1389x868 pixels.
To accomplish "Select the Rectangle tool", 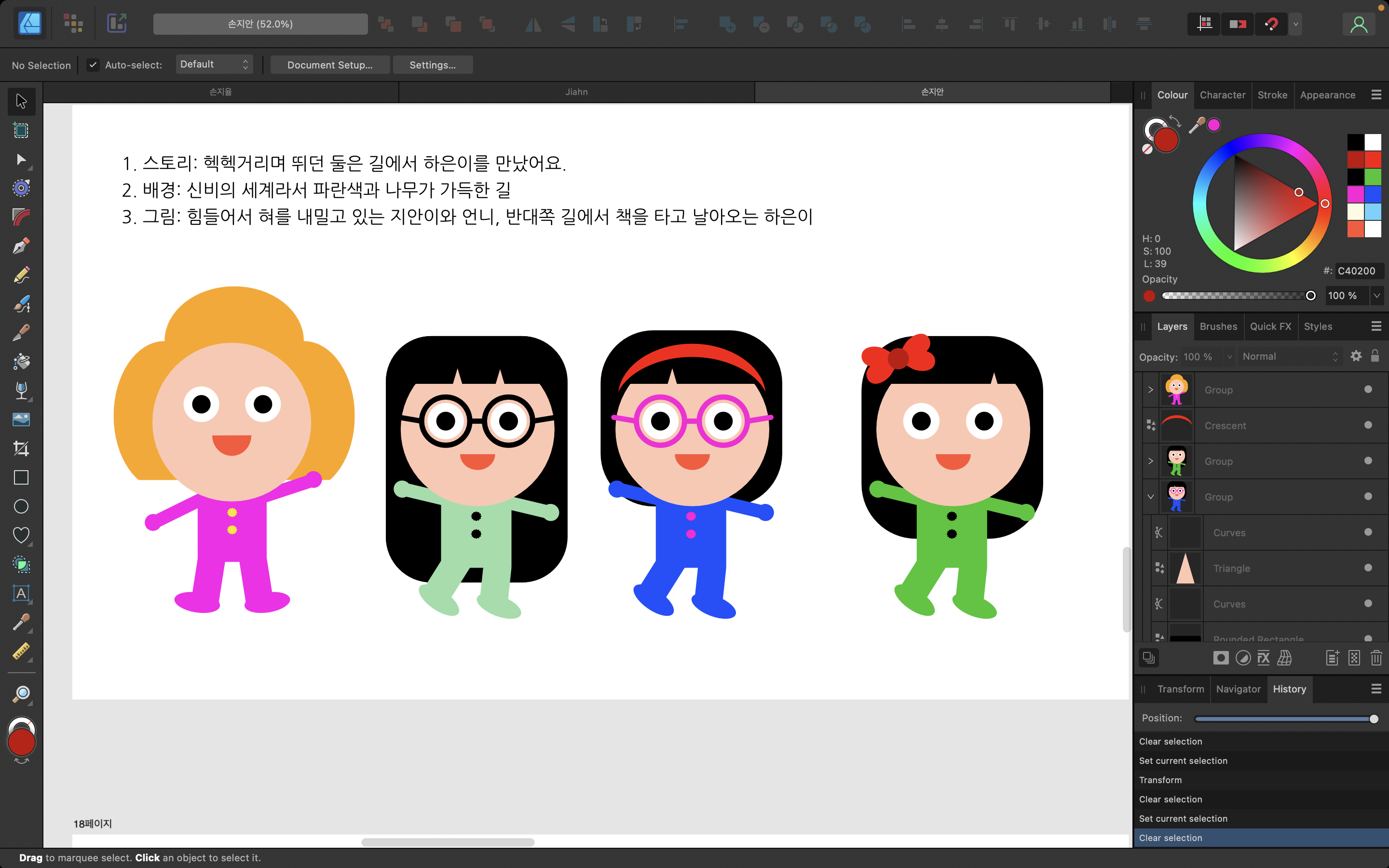I will click(21, 477).
